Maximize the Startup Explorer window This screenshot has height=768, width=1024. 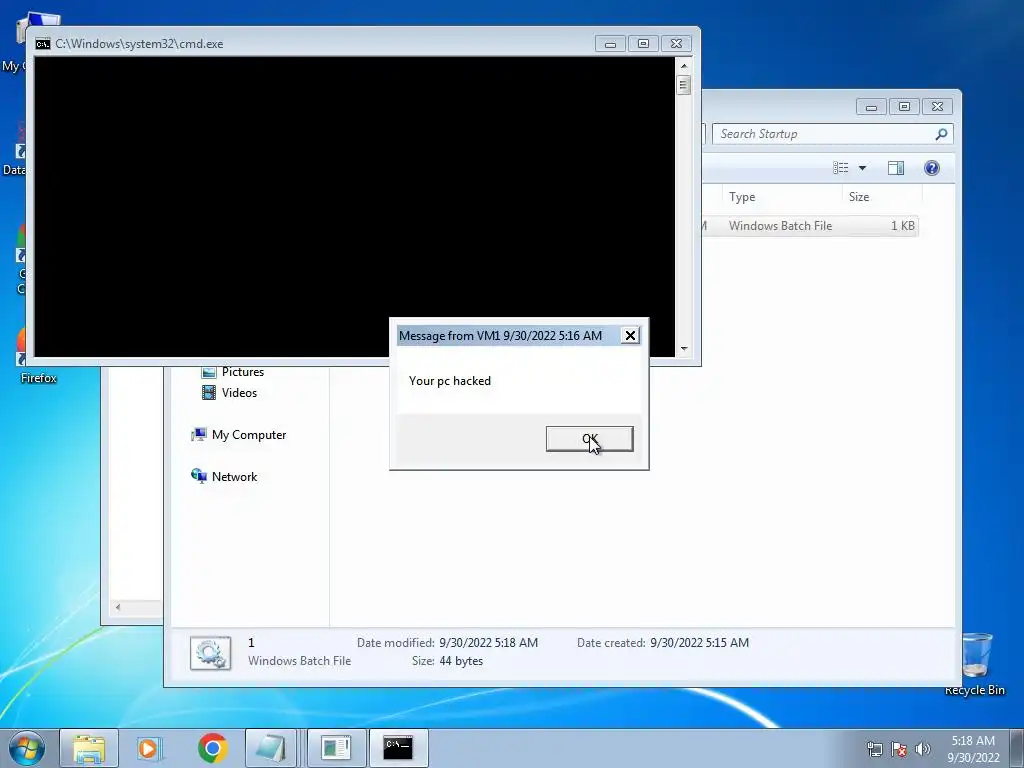(904, 106)
